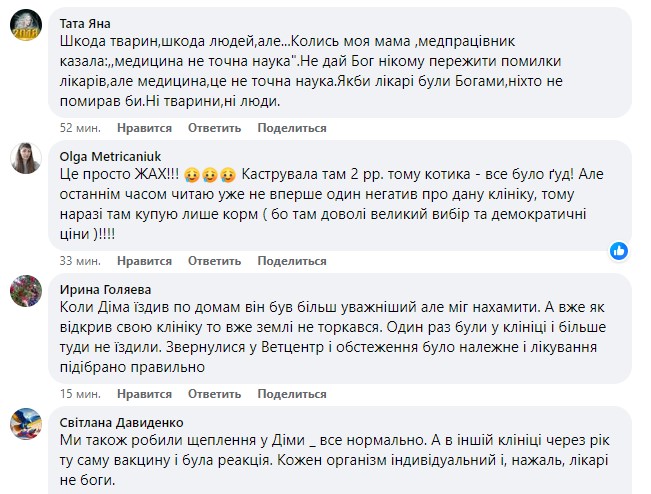Reply to Olga Metricaniuk's comment
Viewport: 651px width, 494px height.
coord(214,261)
